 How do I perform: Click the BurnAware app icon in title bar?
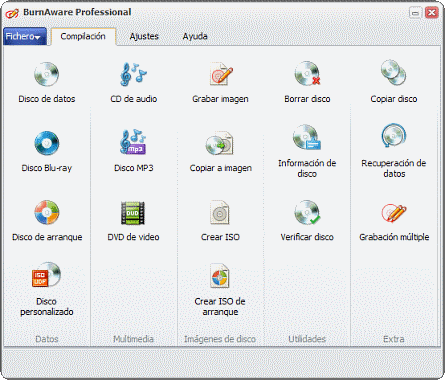pyautogui.click(x=12, y=13)
